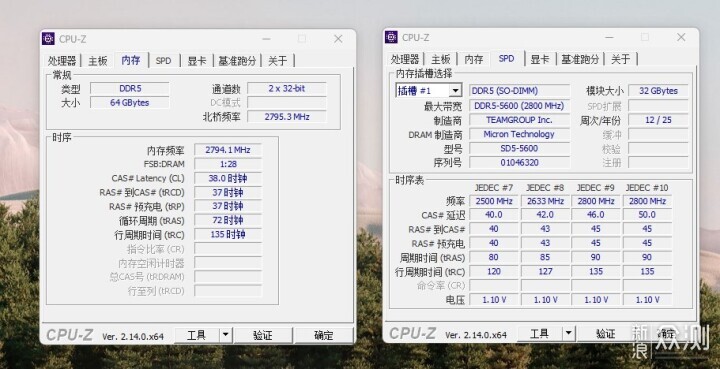
Task: Minimize the right CPU-Z window
Action: tap(609, 37)
